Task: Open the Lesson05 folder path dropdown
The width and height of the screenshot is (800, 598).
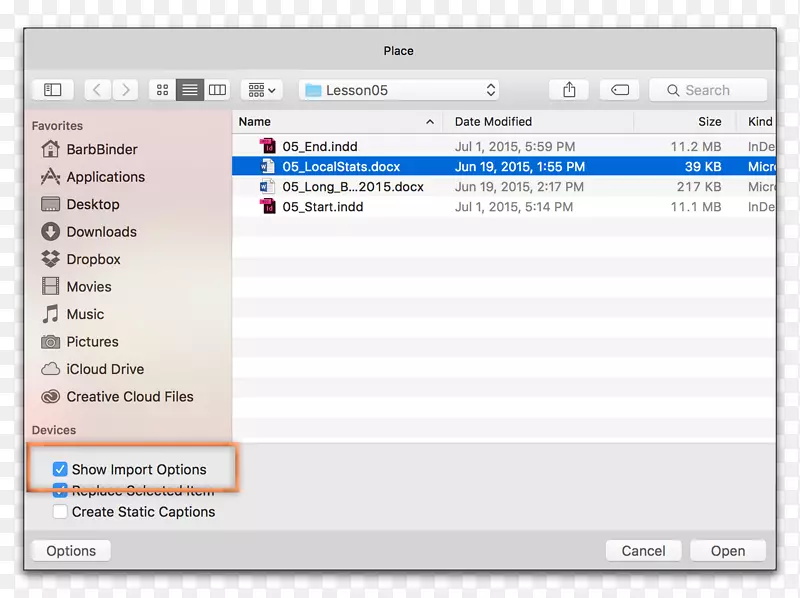Action: click(400, 90)
